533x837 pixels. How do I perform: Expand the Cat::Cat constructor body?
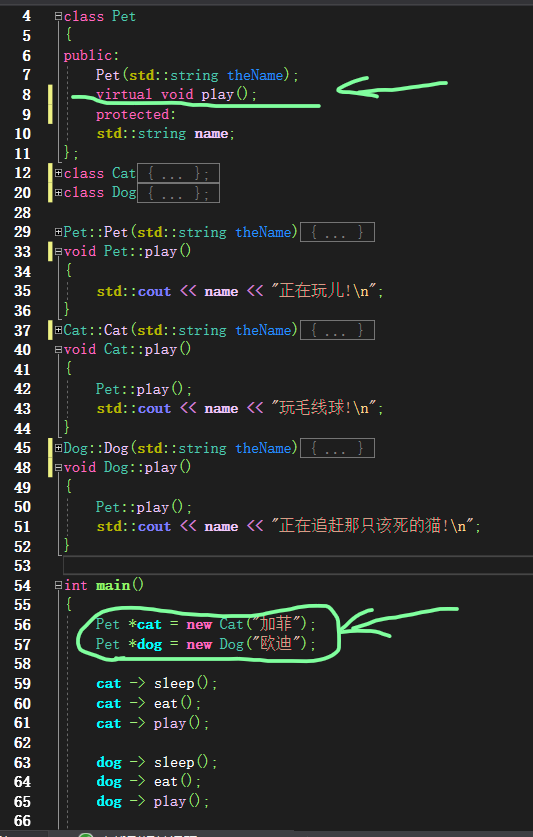(58, 330)
